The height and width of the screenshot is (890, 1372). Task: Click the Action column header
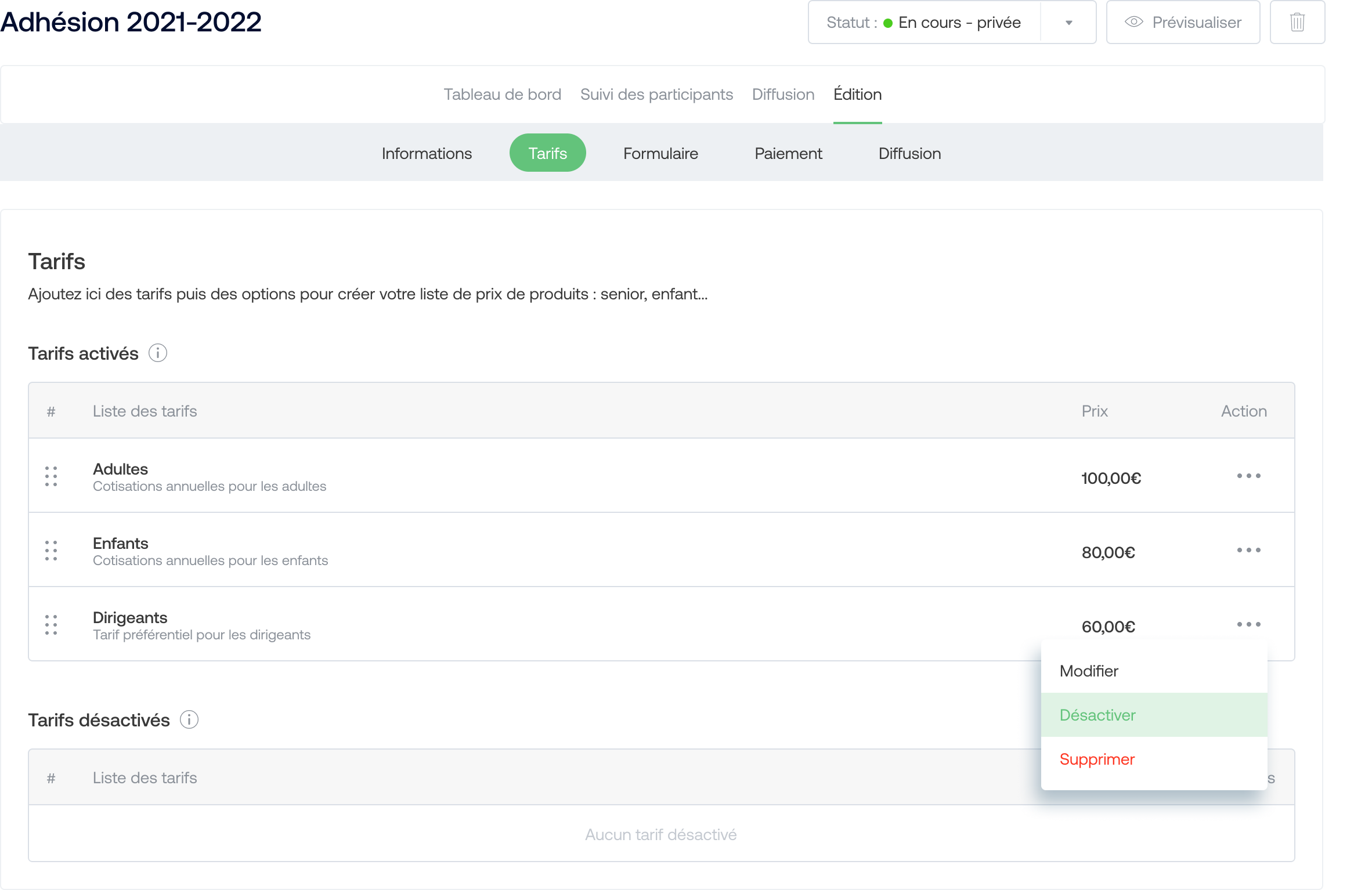[1244, 411]
